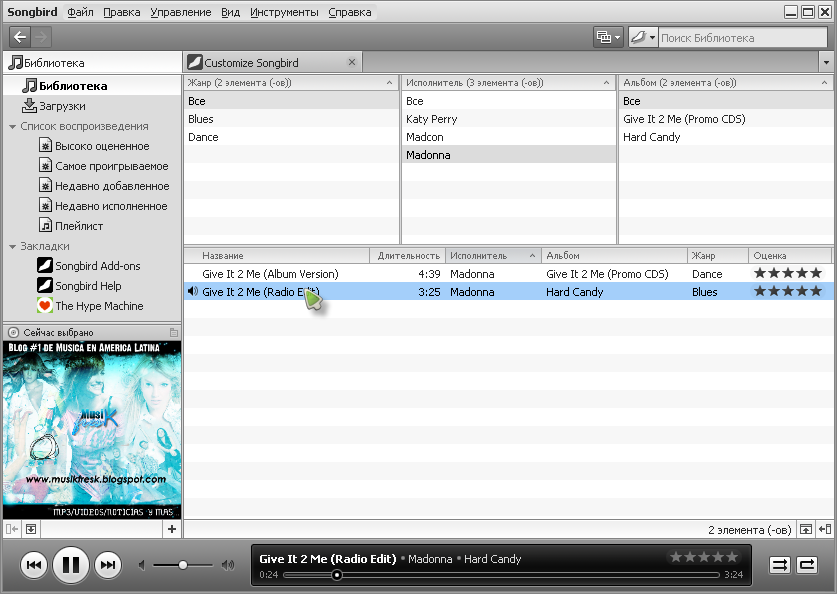Open The Hype Machine bookmark
Image resolution: width=837 pixels, height=594 pixels.
coord(92,306)
